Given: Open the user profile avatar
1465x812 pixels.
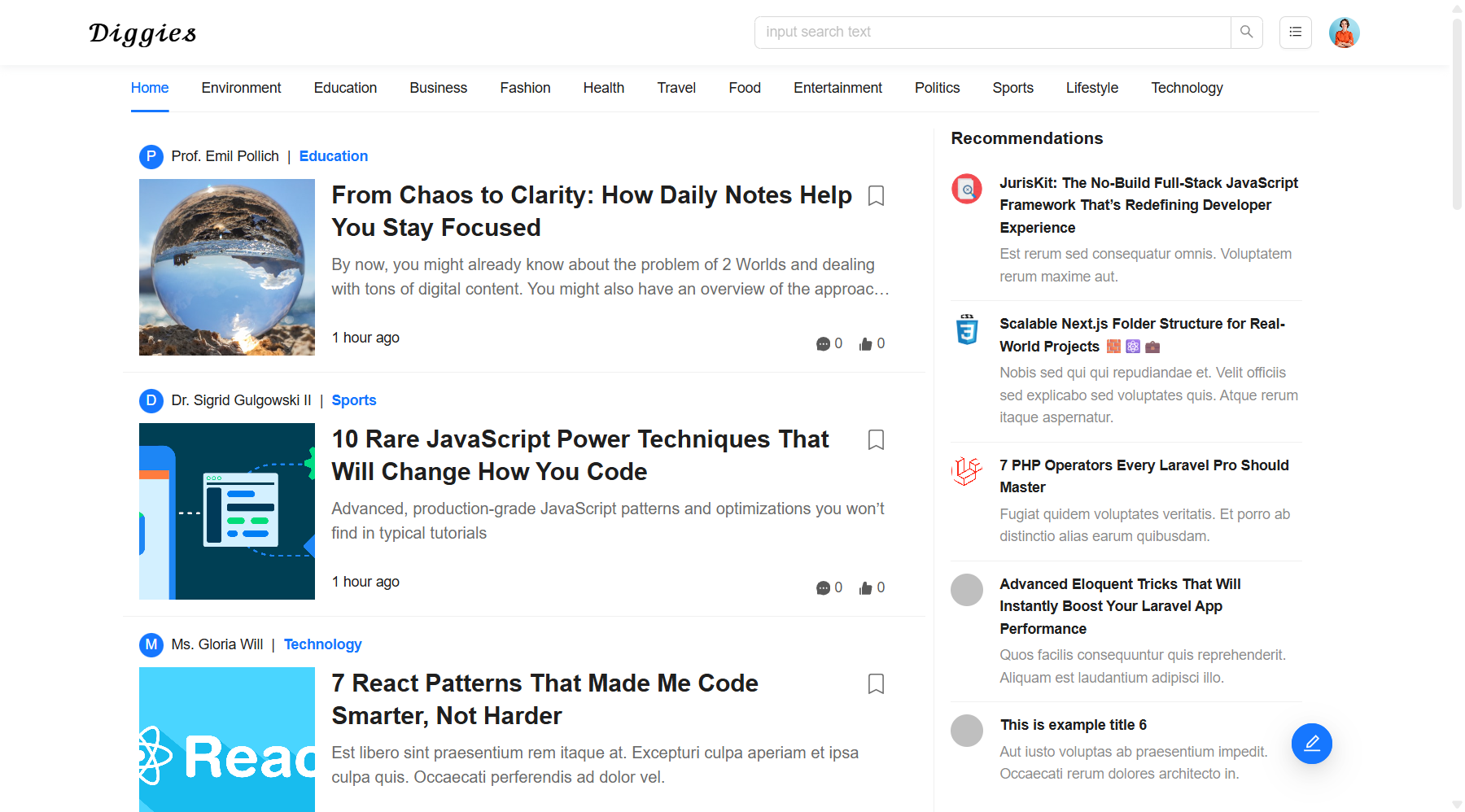Looking at the screenshot, I should [1344, 33].
